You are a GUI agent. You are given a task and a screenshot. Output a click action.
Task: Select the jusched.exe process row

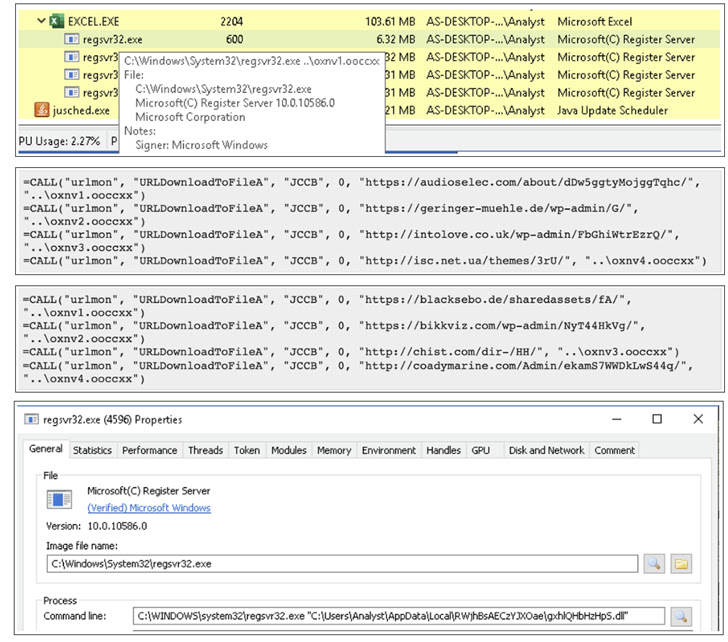coord(370,110)
